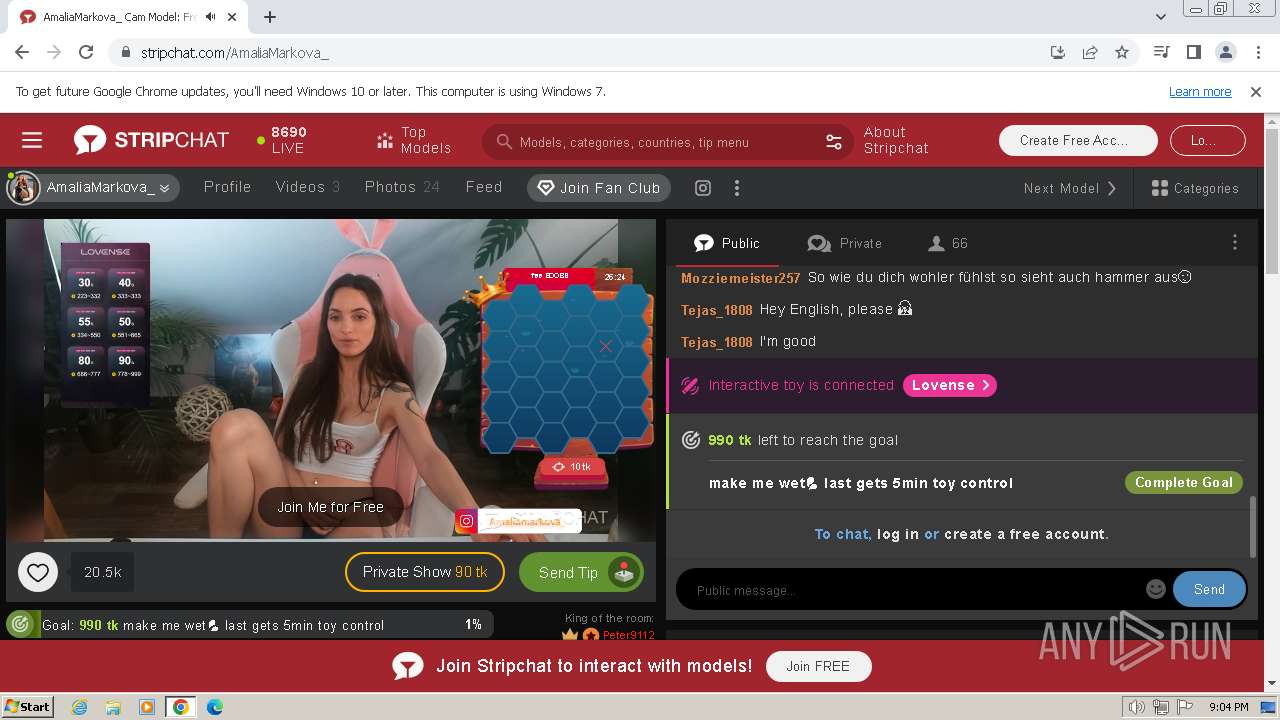
Task: Mute tab audio icon
Action: (x=210, y=17)
